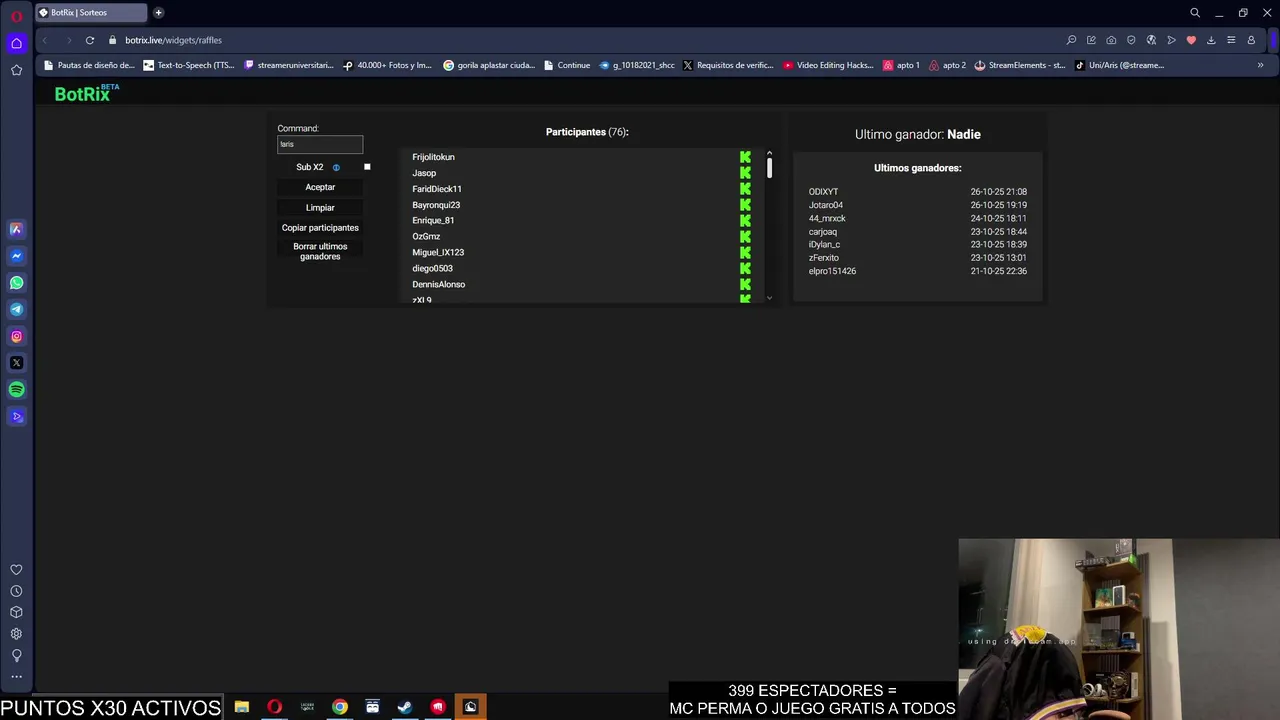Select the BotRix | Sorteos tab
This screenshot has width=1280, height=720.
click(90, 13)
